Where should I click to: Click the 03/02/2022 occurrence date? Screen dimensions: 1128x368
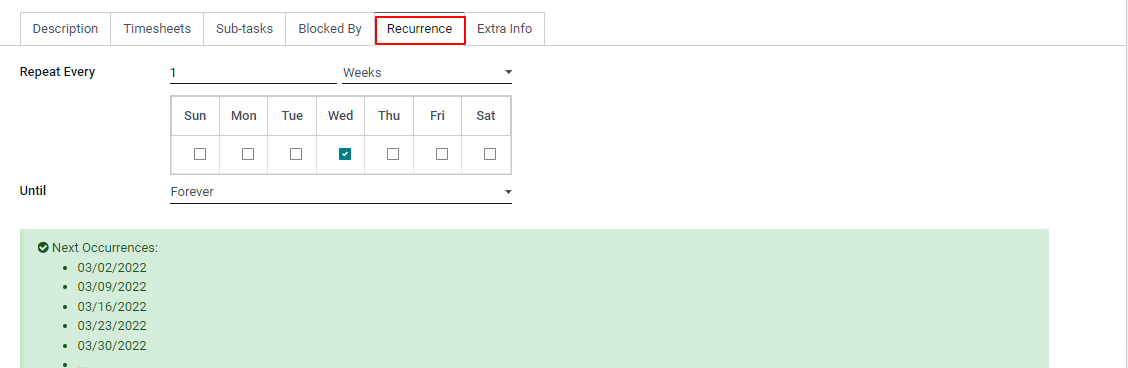pos(112,267)
